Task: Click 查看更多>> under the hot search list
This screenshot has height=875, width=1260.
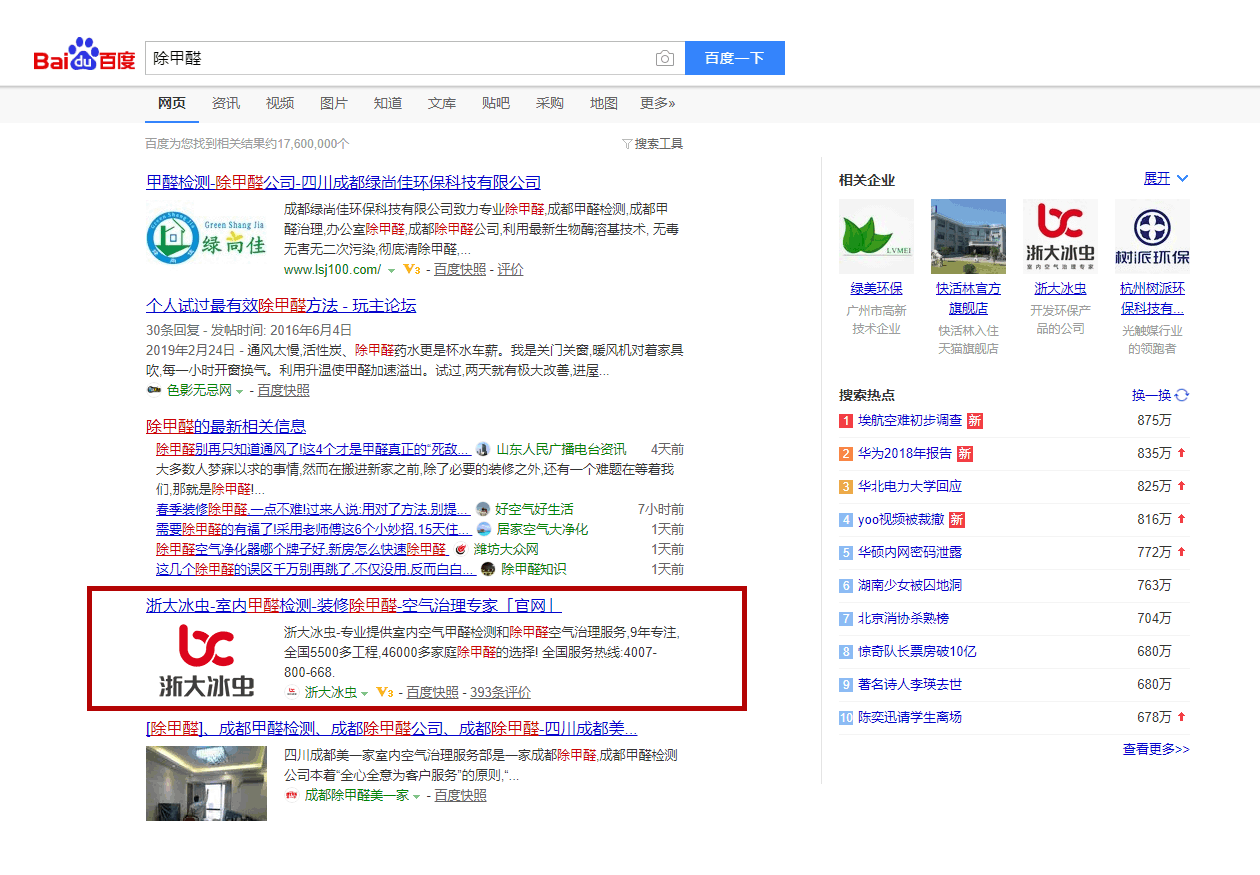Action: point(1156,749)
